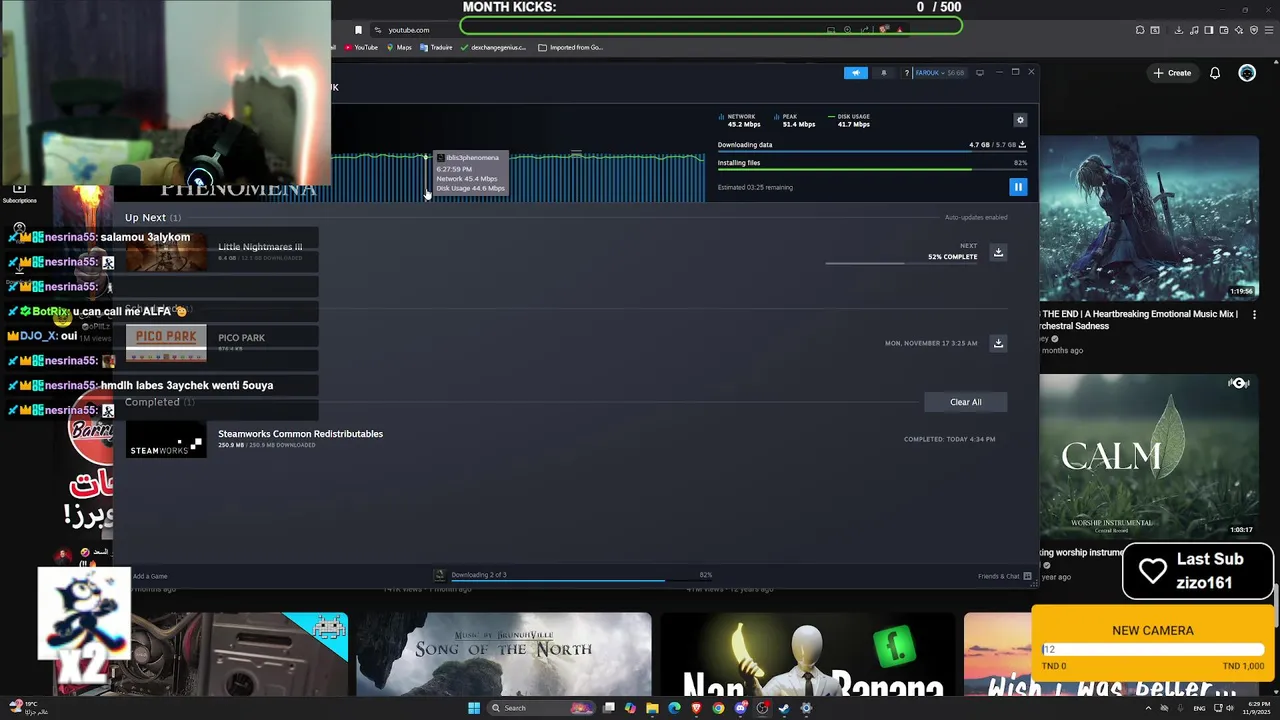The height and width of the screenshot is (720, 1280).
Task: Open YouTube account avatar menu
Action: click(1247, 73)
